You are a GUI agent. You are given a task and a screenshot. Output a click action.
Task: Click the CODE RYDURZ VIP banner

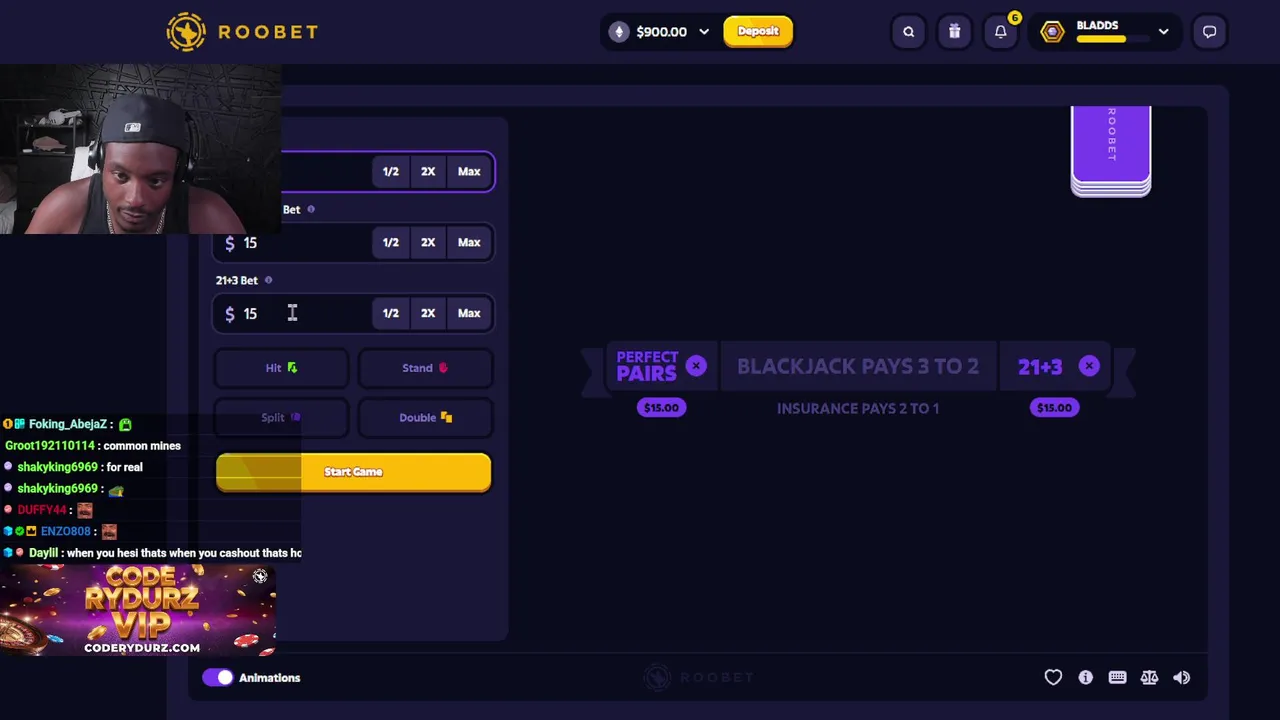click(x=138, y=610)
